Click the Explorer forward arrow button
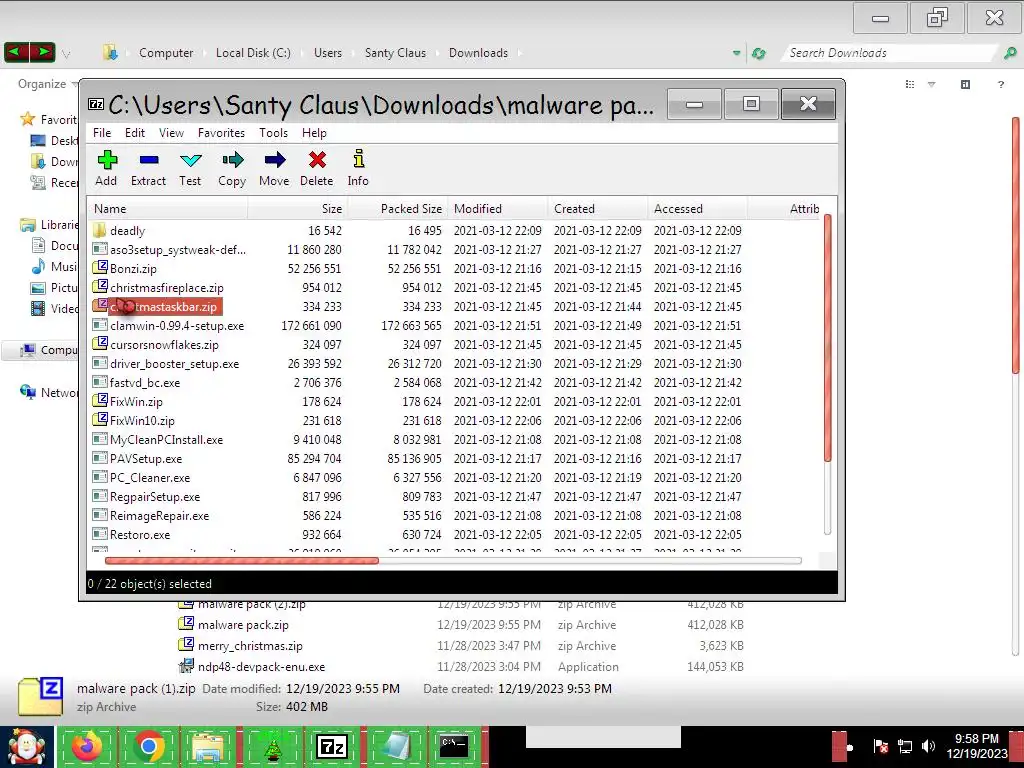This screenshot has height=768, width=1024. [42, 52]
